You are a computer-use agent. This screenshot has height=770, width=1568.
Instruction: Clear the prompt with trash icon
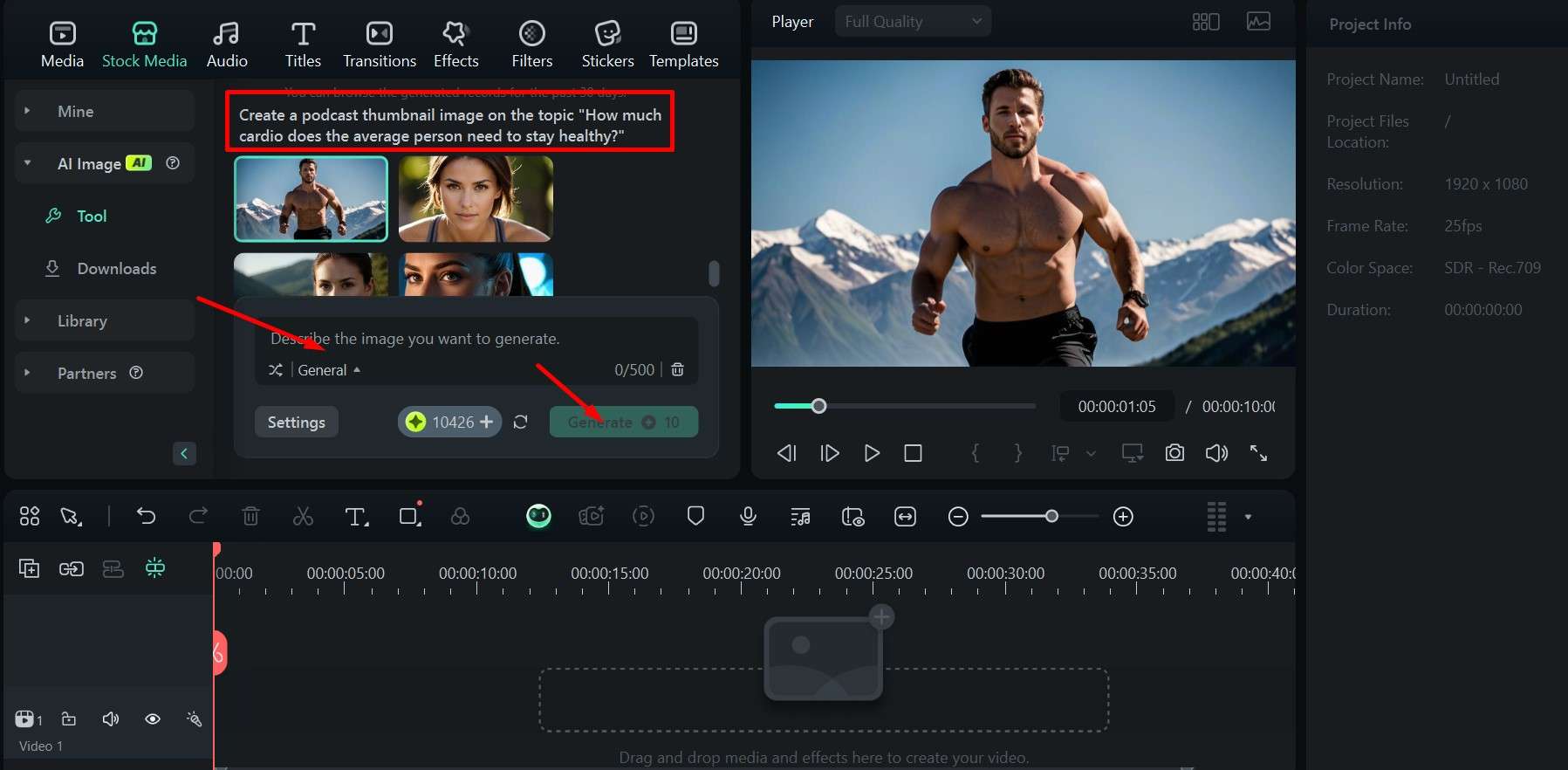(677, 370)
